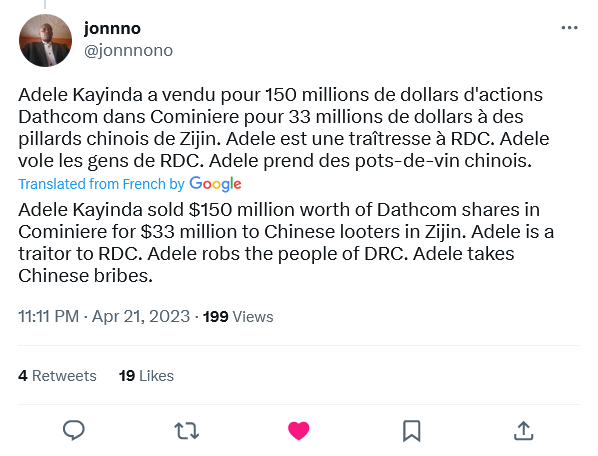Click the Apr 21, 2023 date
The width and height of the screenshot is (598, 456).
coord(141,316)
